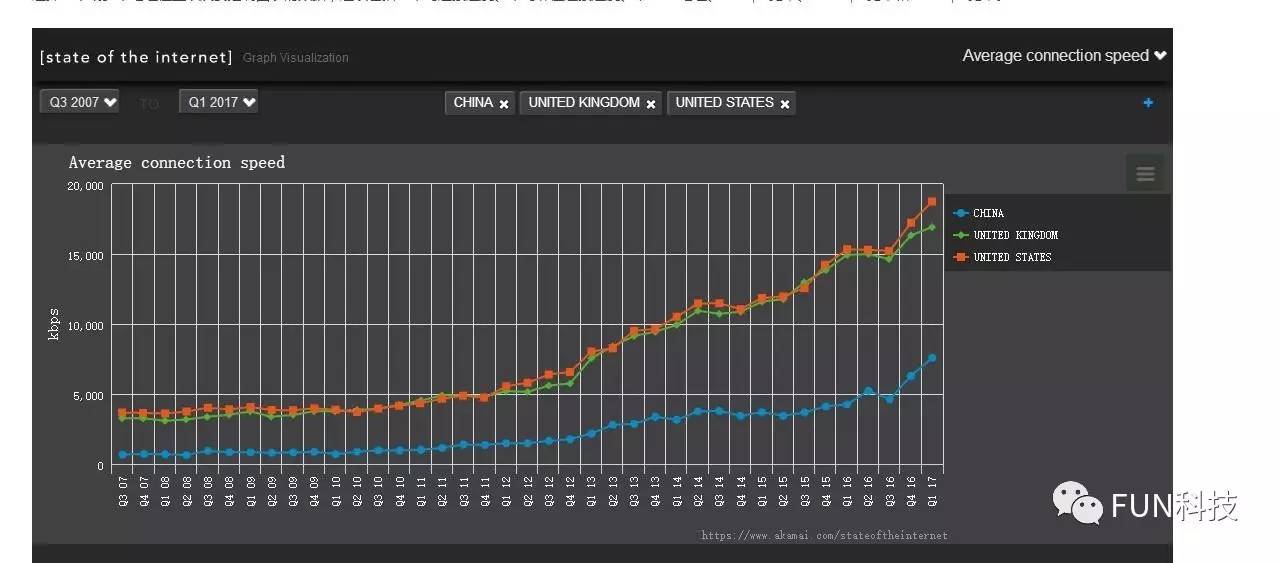
Task: Open the Q3 2007 start date dropdown
Action: [79, 102]
